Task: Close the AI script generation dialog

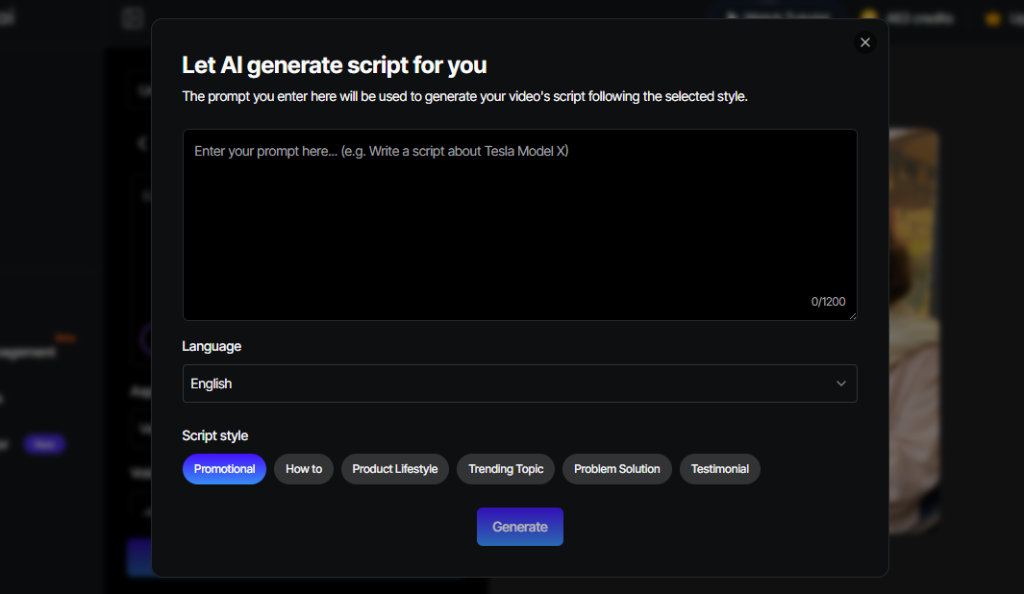Action: pyautogui.click(x=865, y=42)
